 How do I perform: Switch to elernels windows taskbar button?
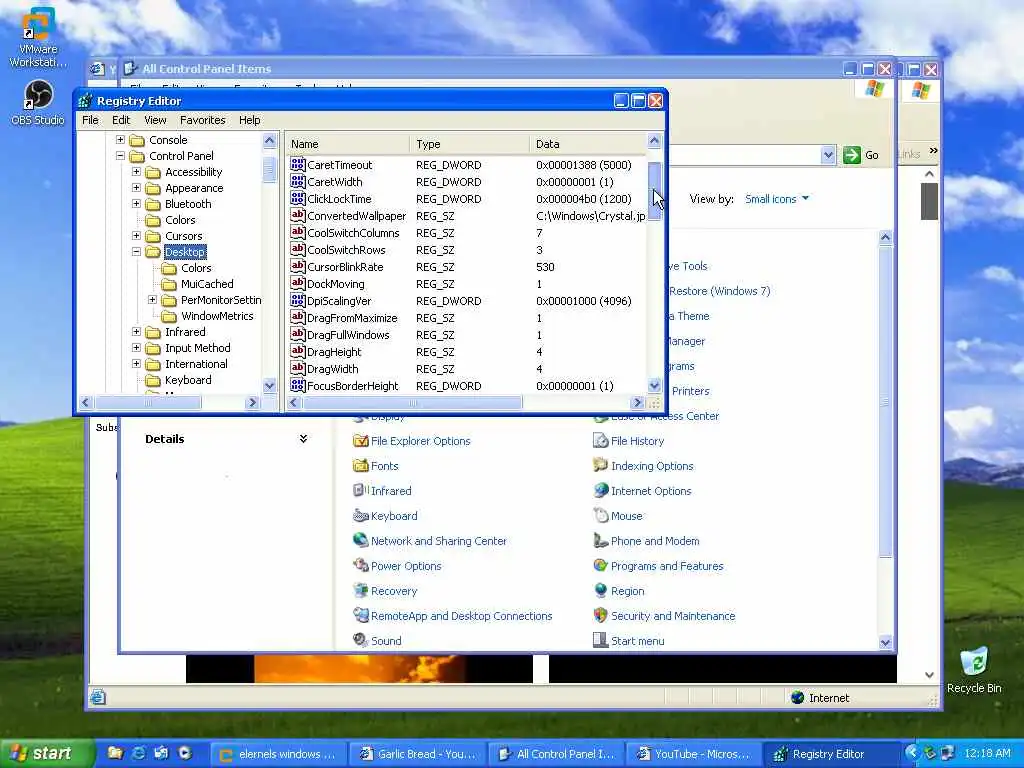[279, 754]
